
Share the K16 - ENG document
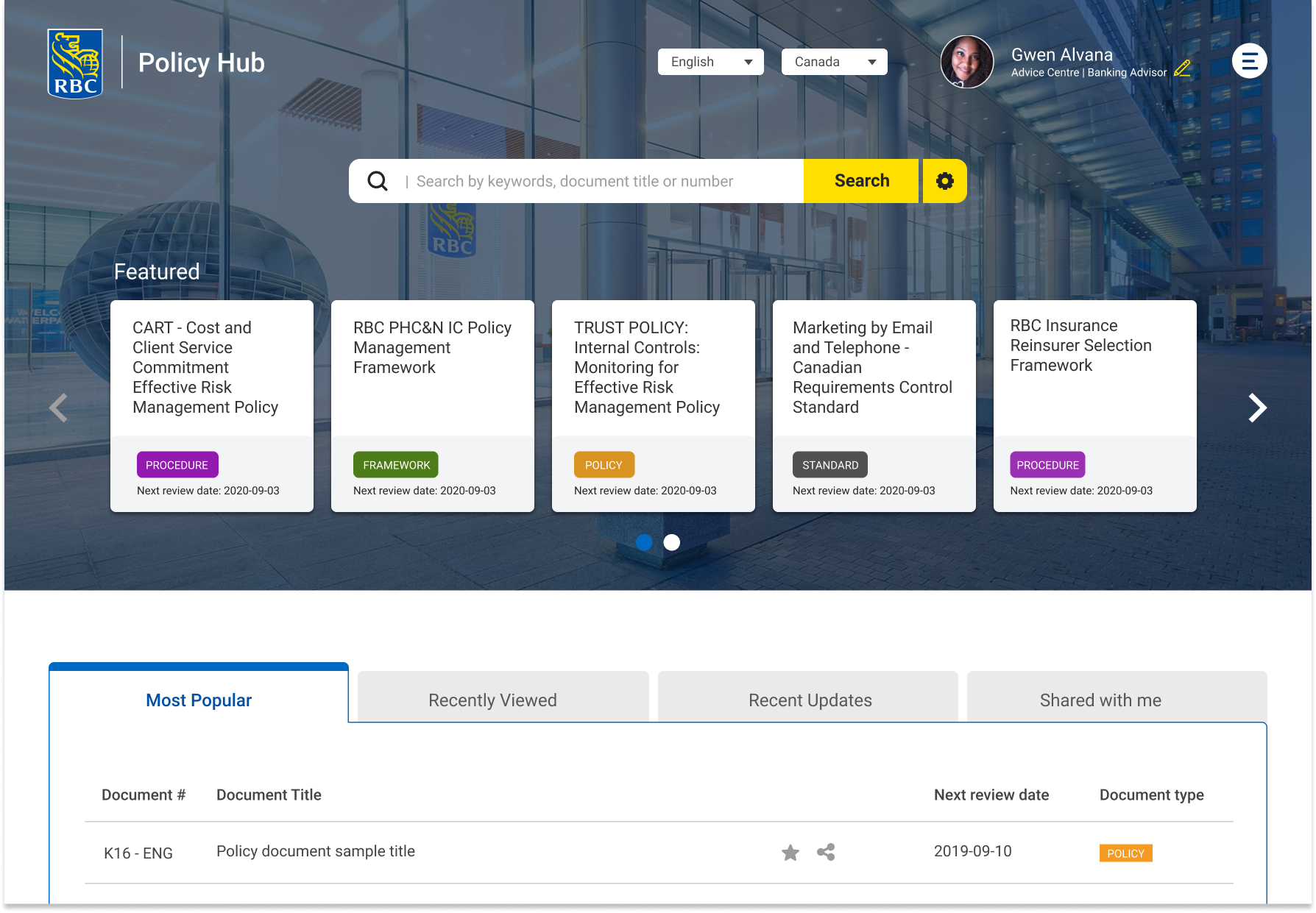tap(825, 853)
